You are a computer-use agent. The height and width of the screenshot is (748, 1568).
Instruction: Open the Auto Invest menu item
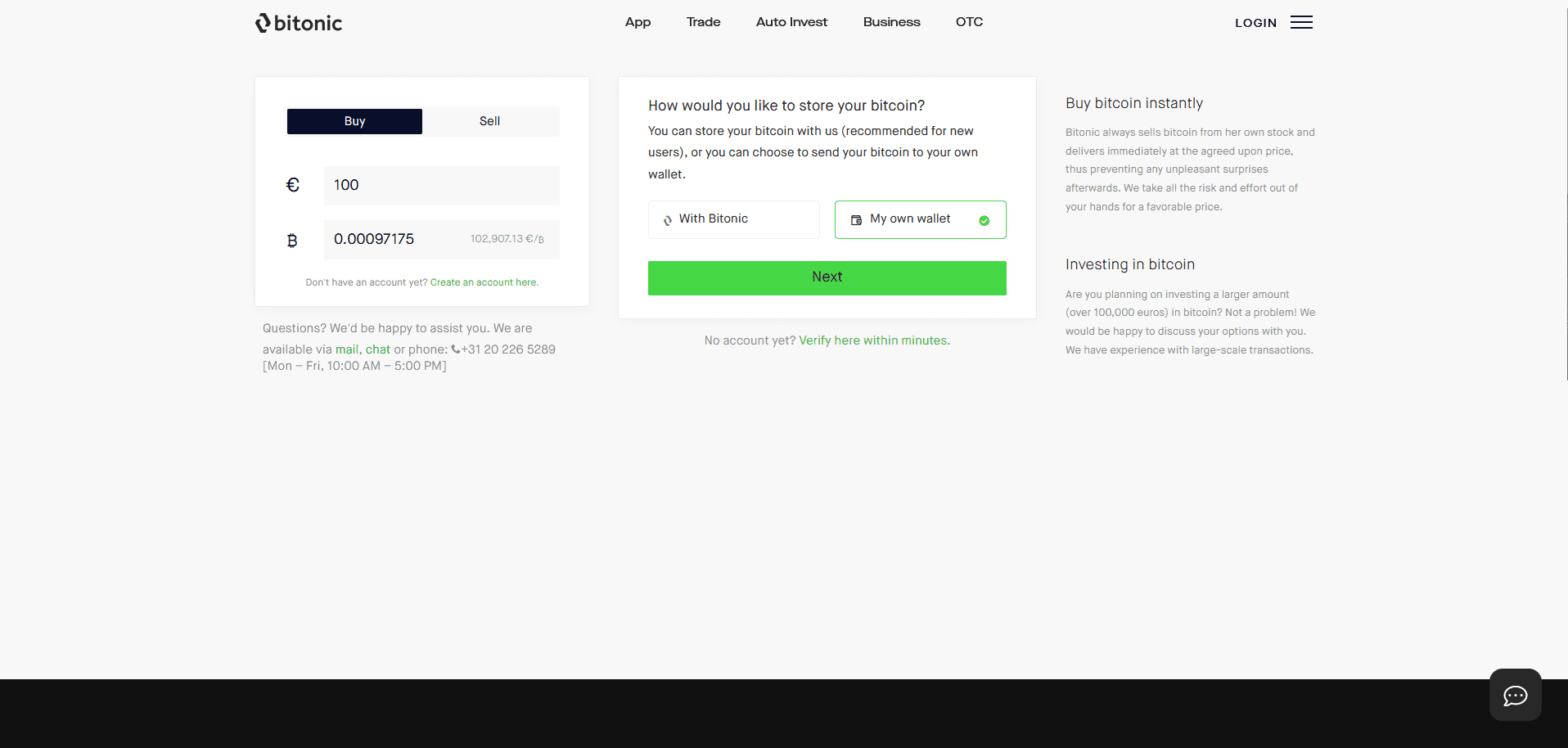coord(791,22)
